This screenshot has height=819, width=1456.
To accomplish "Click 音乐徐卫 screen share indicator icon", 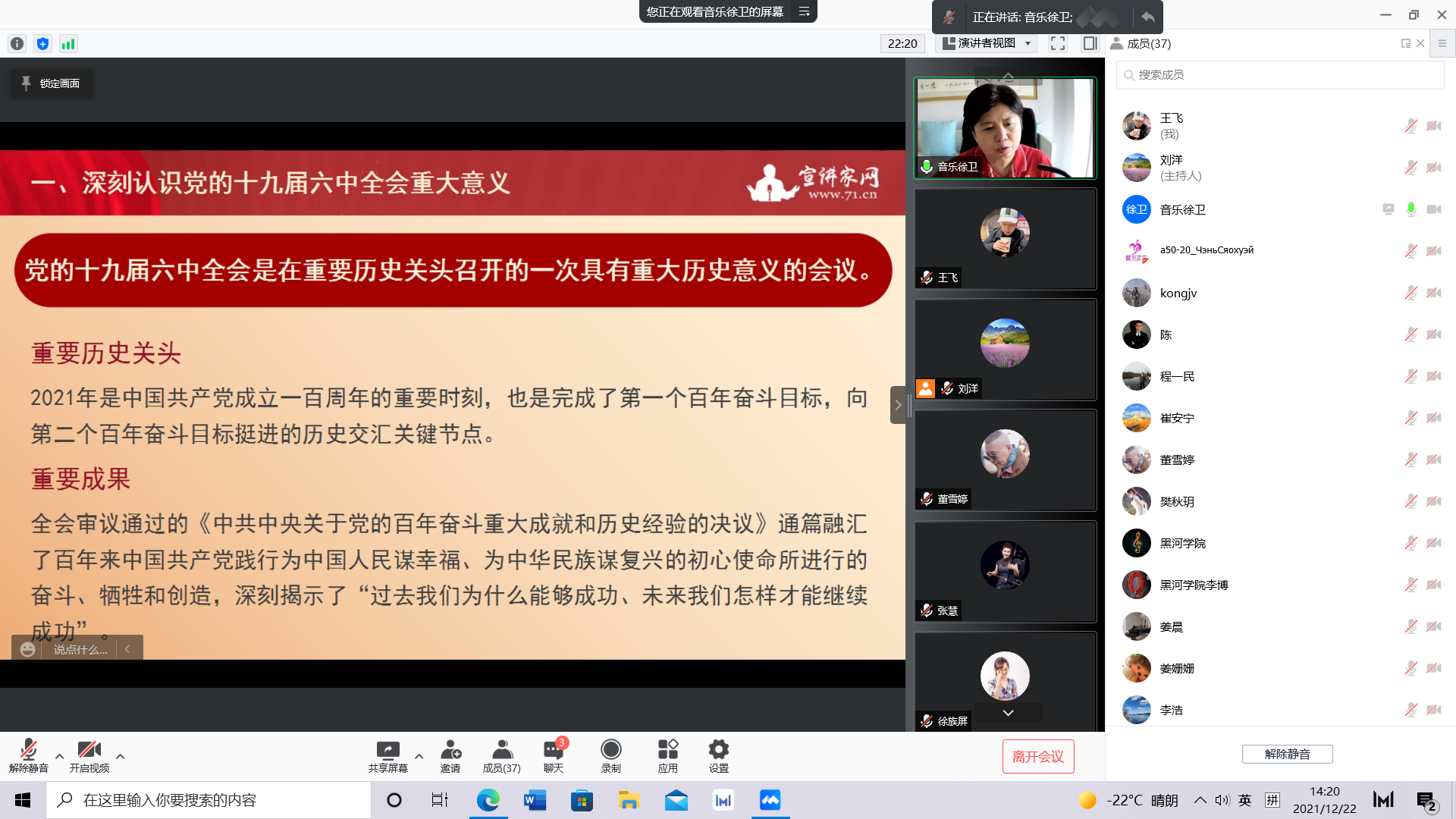I will coord(1388,209).
